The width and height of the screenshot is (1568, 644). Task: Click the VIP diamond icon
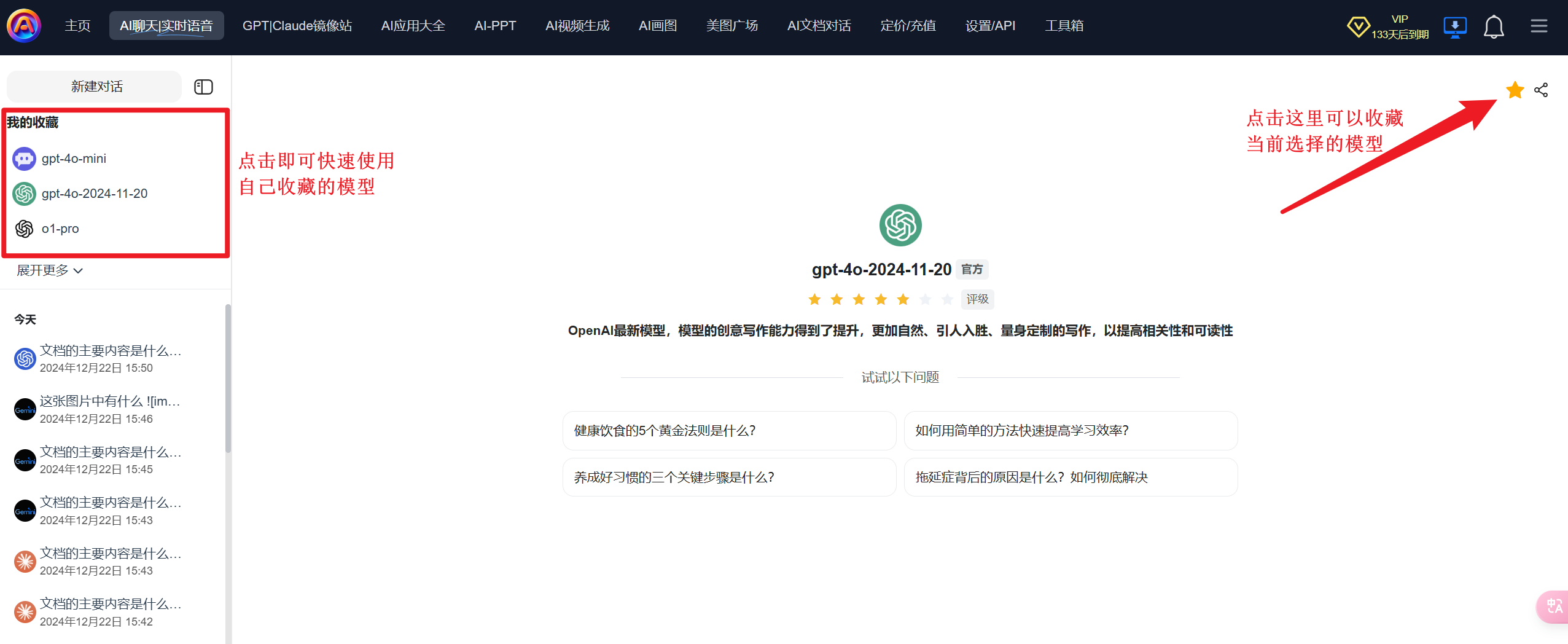tap(1358, 26)
